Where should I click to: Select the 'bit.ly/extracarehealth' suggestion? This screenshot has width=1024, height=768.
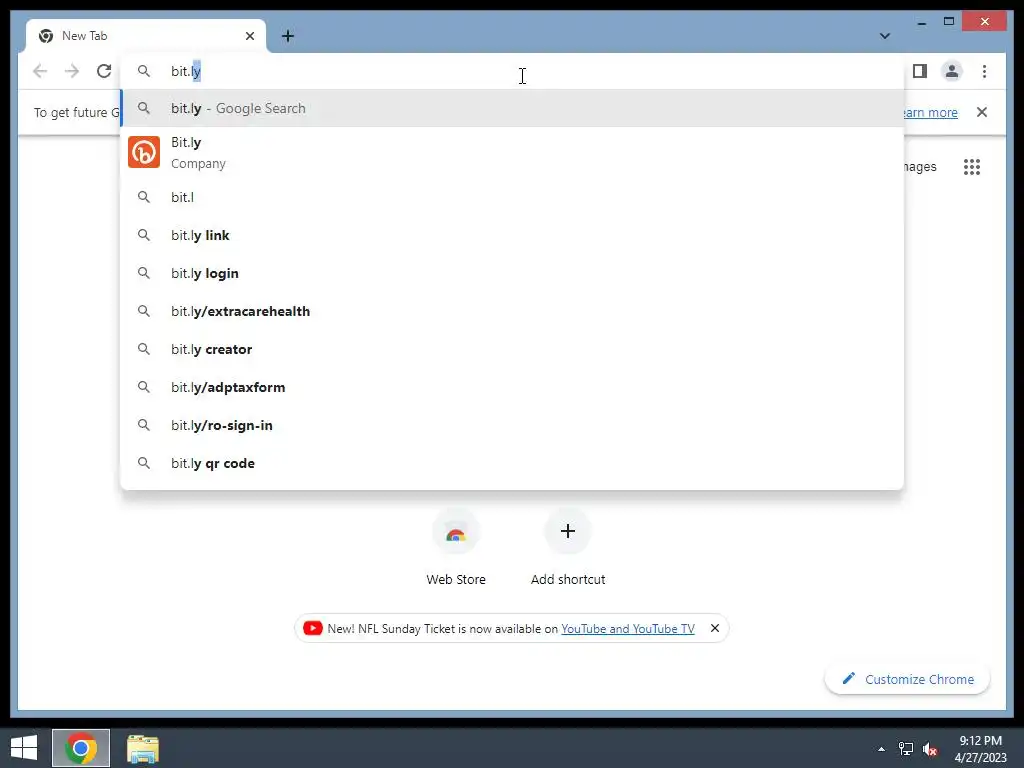513,311
